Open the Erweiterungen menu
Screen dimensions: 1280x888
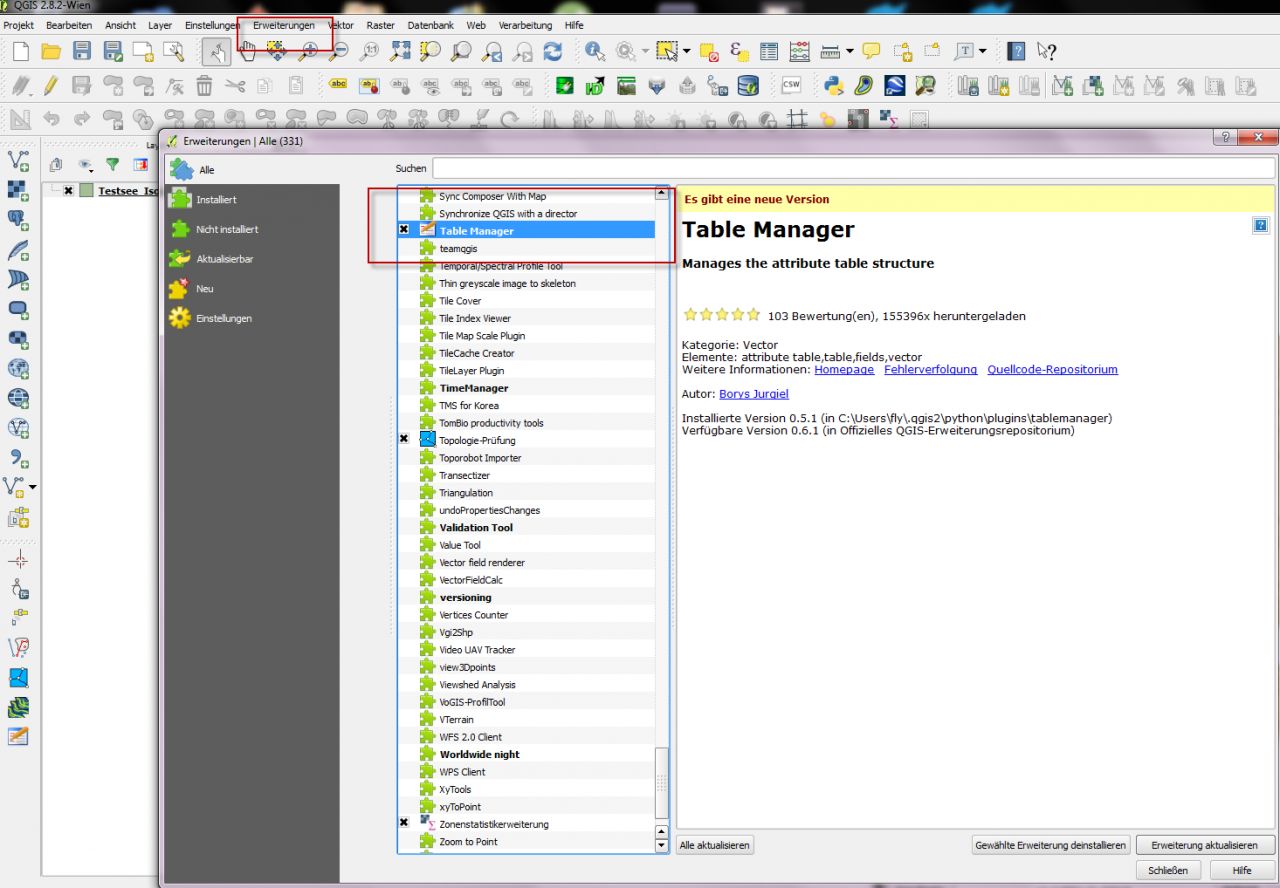tap(283, 25)
